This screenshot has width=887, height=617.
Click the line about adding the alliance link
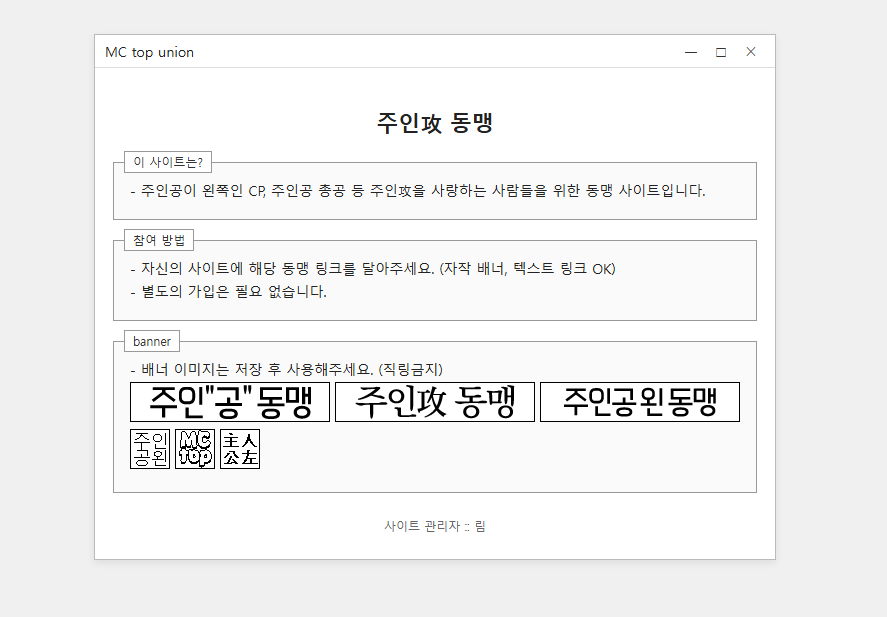pyautogui.click(x=373, y=268)
